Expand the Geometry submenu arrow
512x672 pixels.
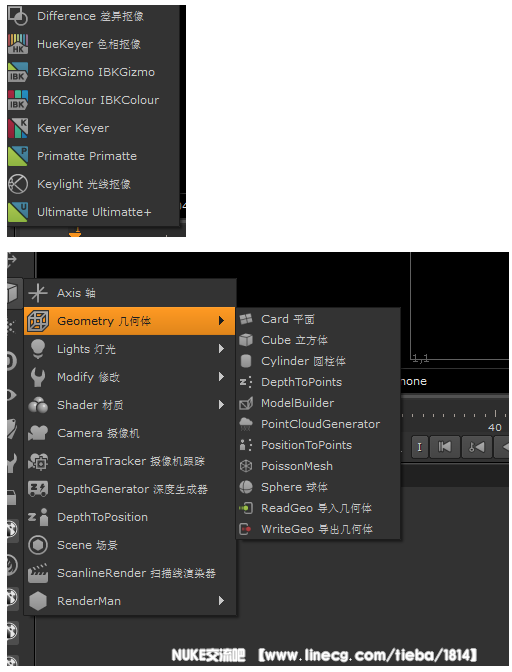222,321
